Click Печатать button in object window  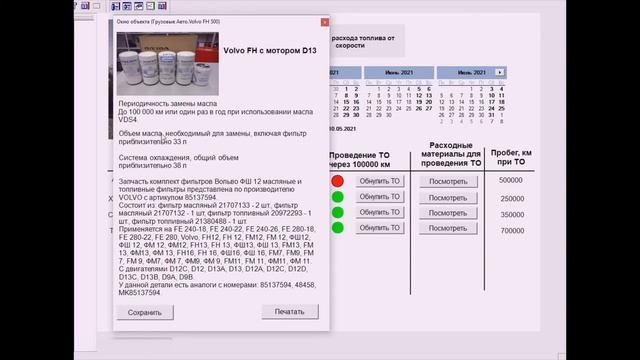click(x=290, y=311)
